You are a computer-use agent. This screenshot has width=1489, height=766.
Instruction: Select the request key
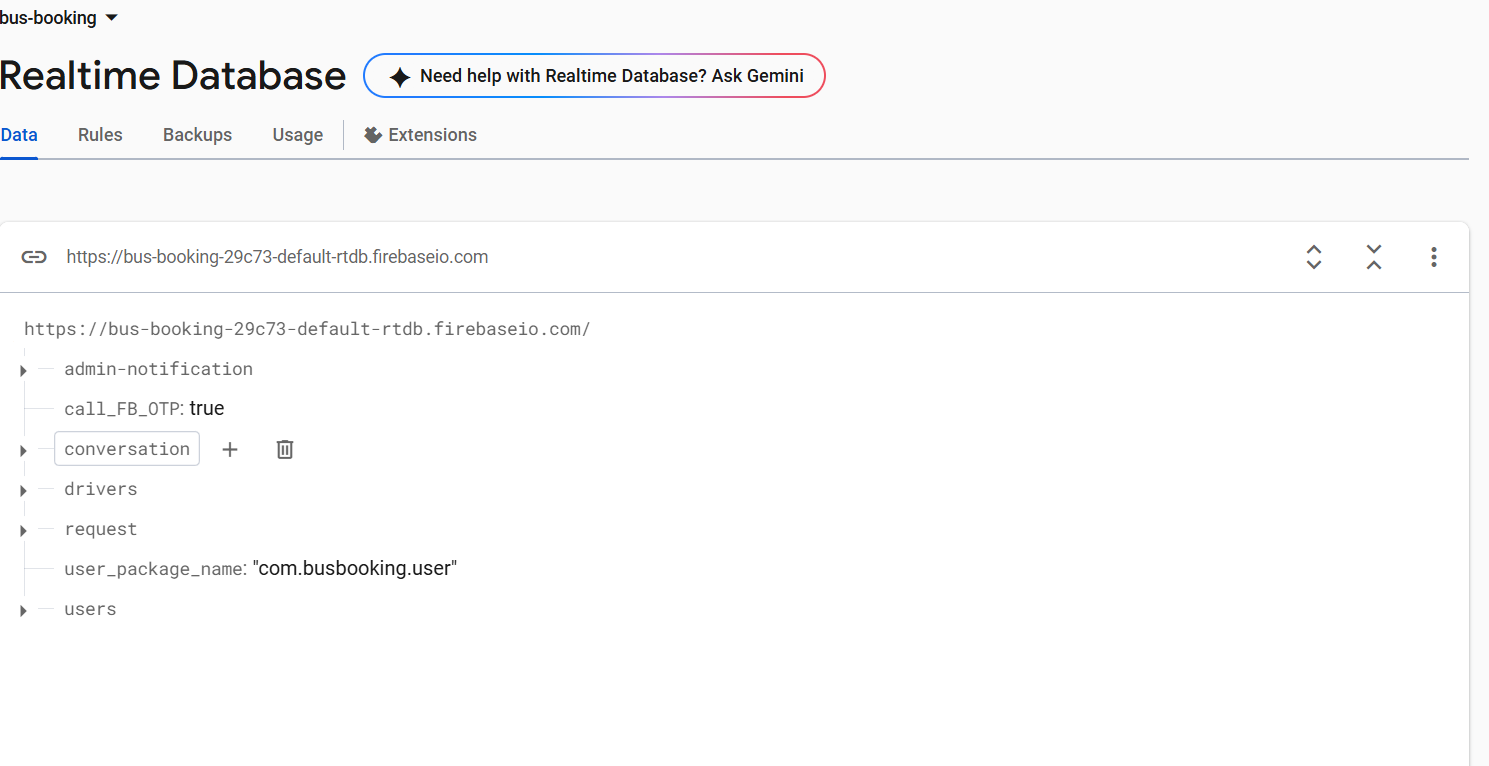[x=101, y=529]
